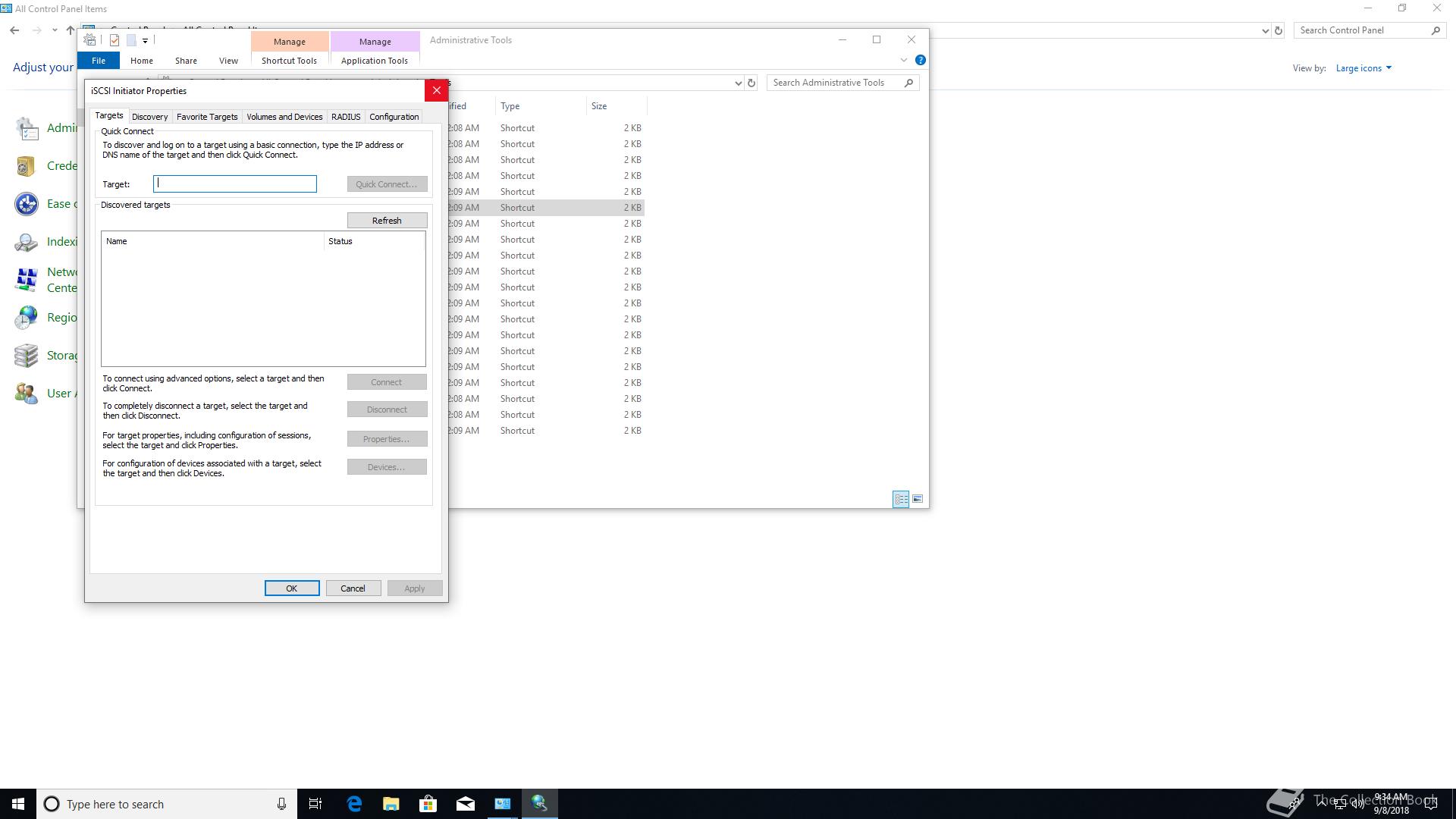Open Mail from the taskbar
Screen dimensions: 1456x819
[465, 804]
